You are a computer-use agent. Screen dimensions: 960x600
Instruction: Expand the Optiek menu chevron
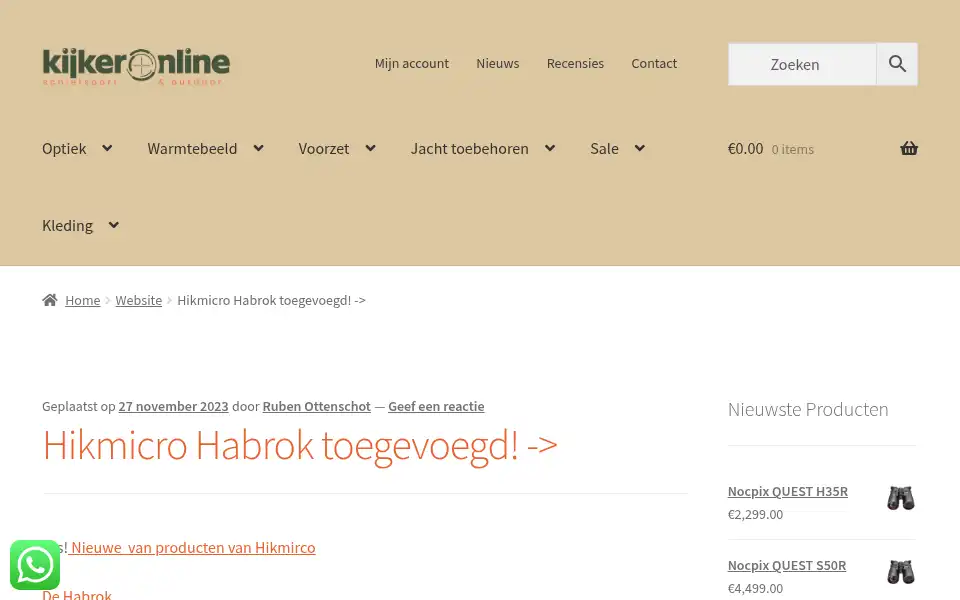107,148
